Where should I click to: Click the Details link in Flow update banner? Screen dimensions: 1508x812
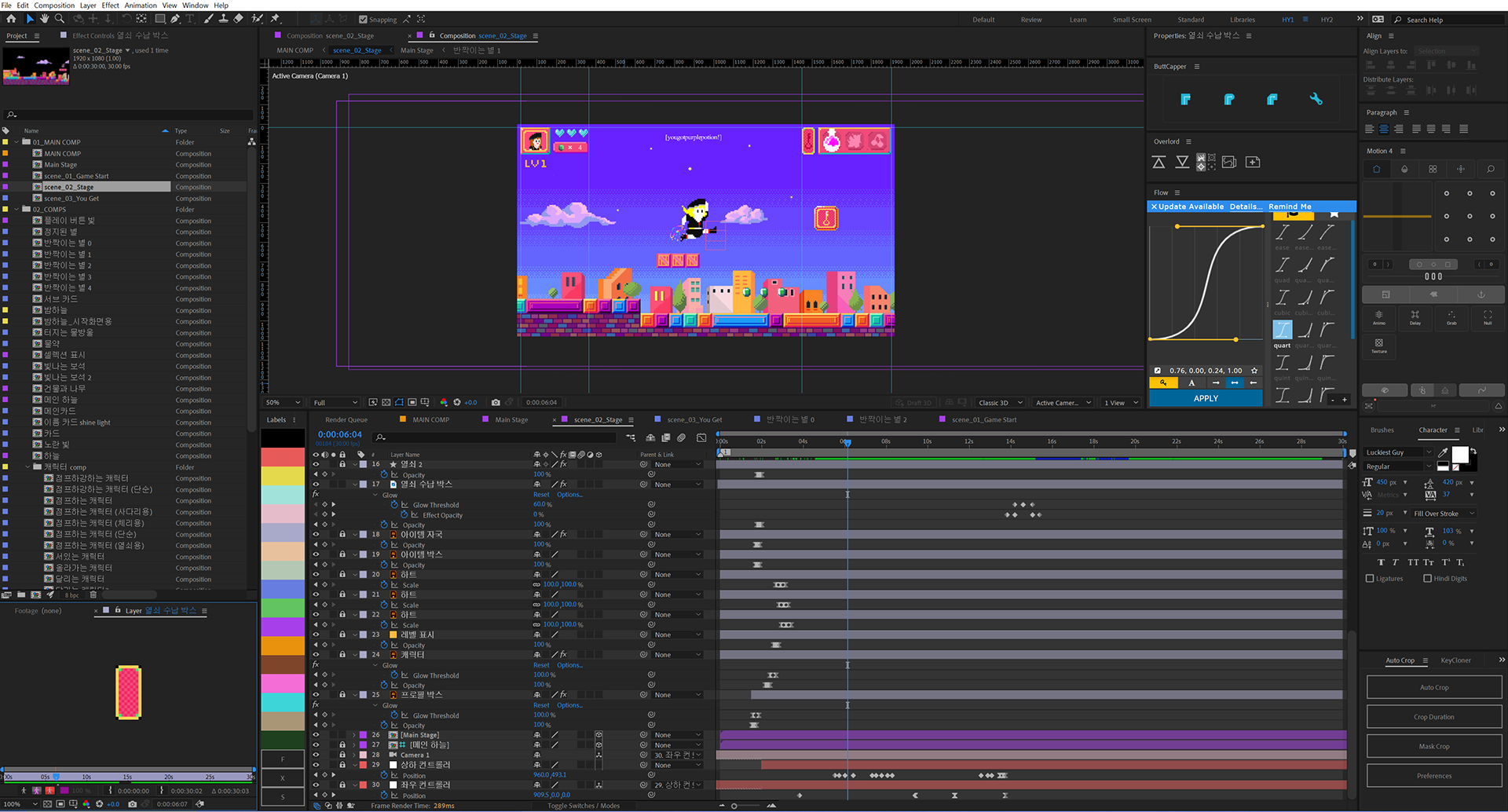(x=1246, y=207)
